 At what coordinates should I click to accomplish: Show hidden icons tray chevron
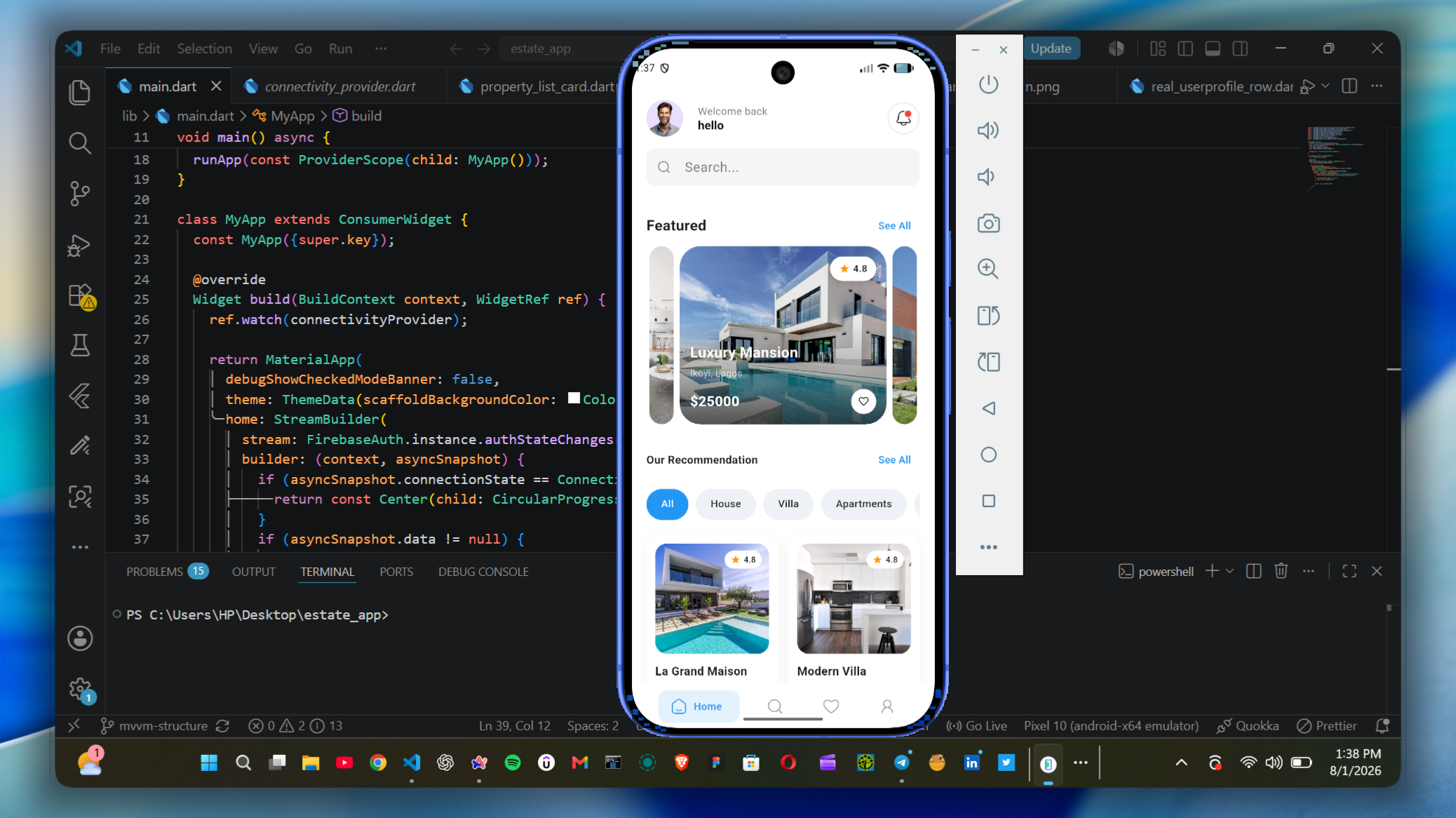(1181, 763)
